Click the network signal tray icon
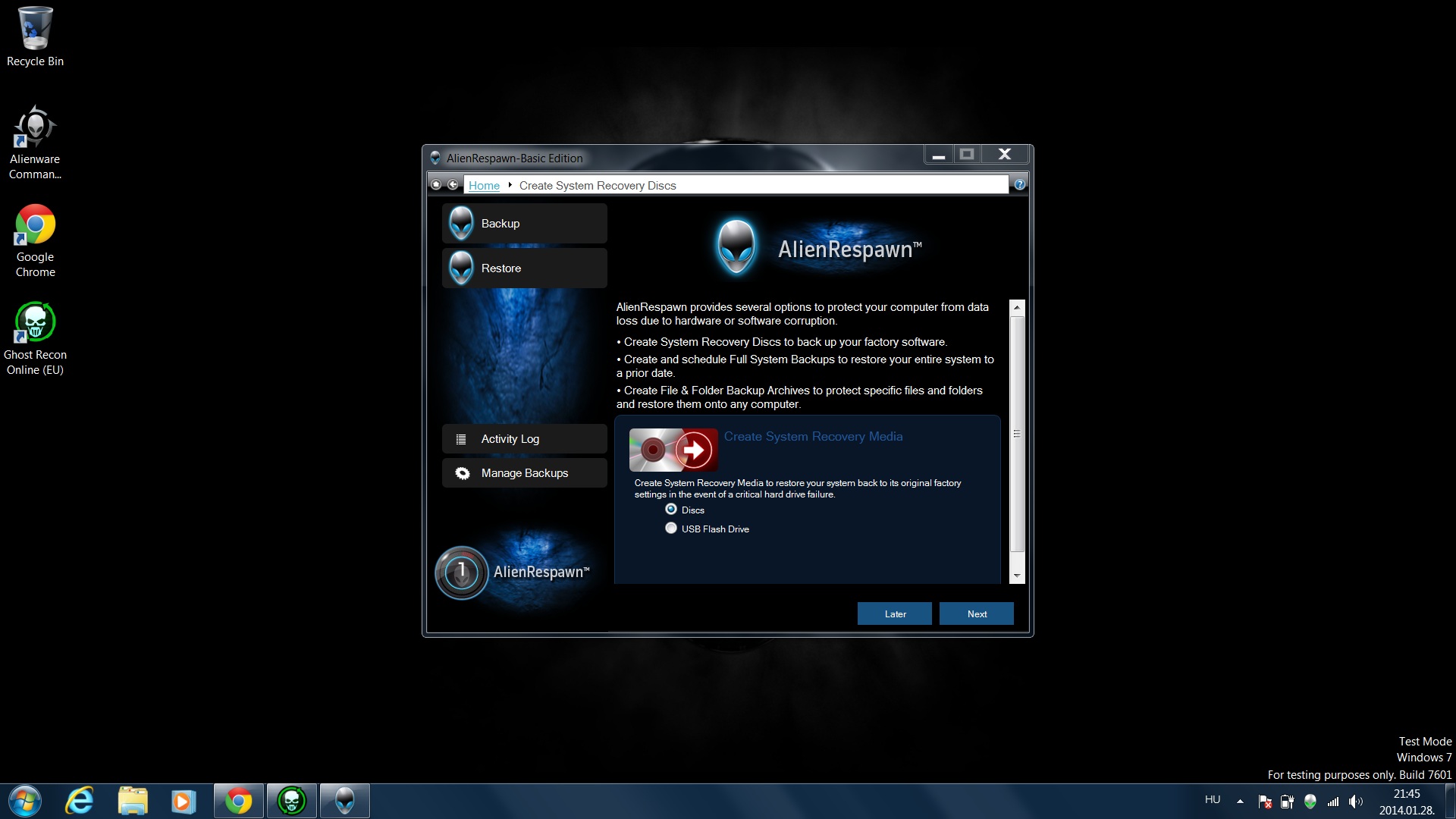 pyautogui.click(x=1333, y=802)
